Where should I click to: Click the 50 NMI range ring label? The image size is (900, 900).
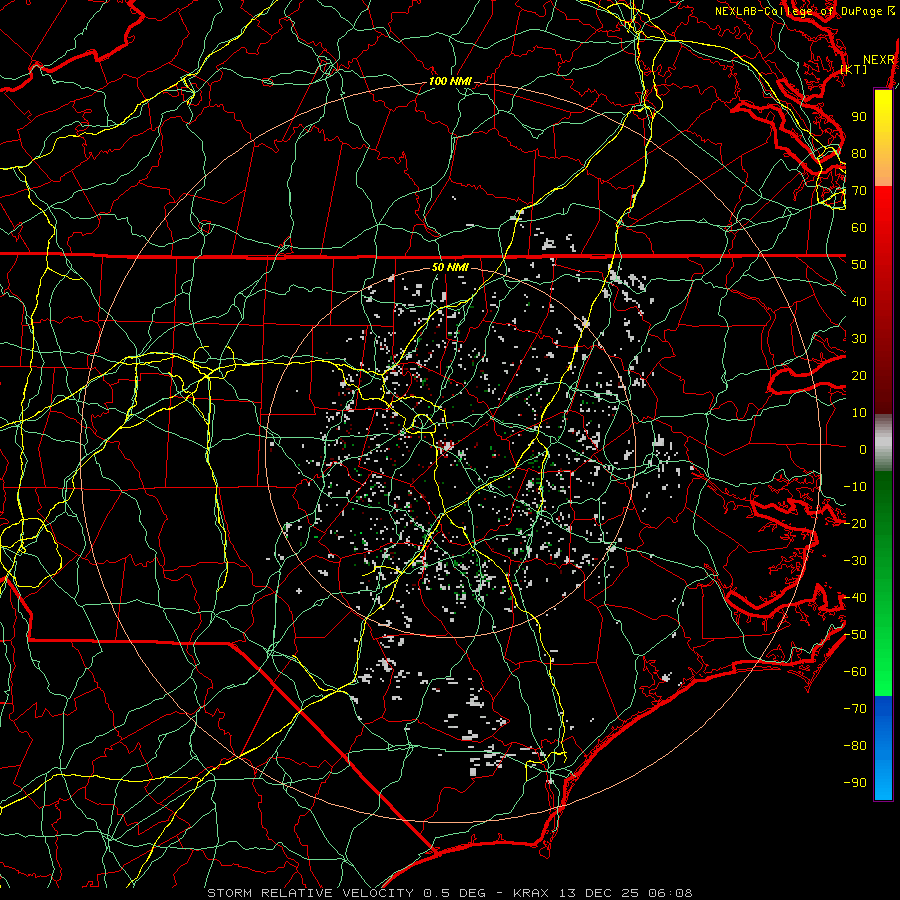[x=450, y=267]
